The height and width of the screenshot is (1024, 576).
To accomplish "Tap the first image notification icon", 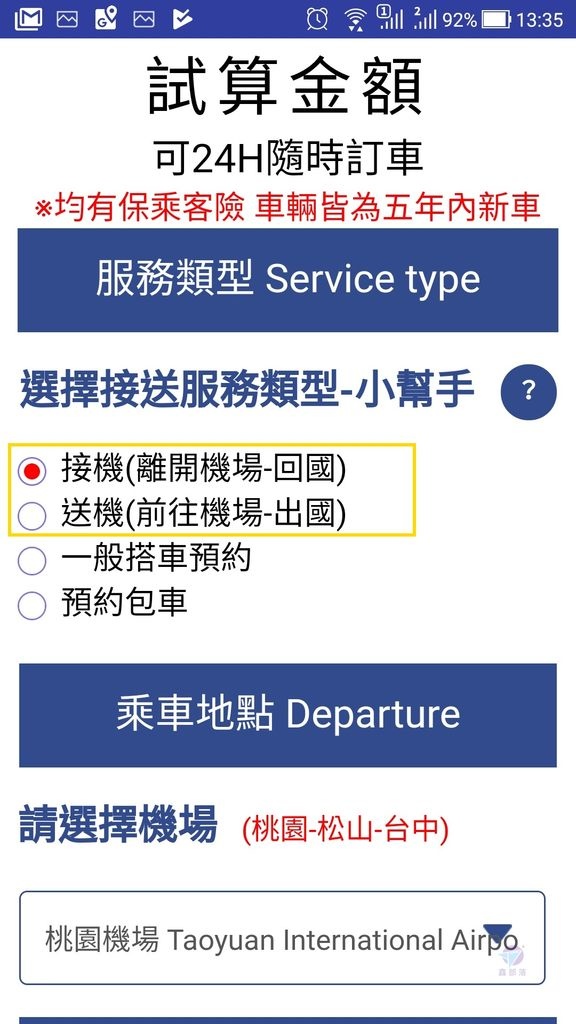I will (67, 20).
